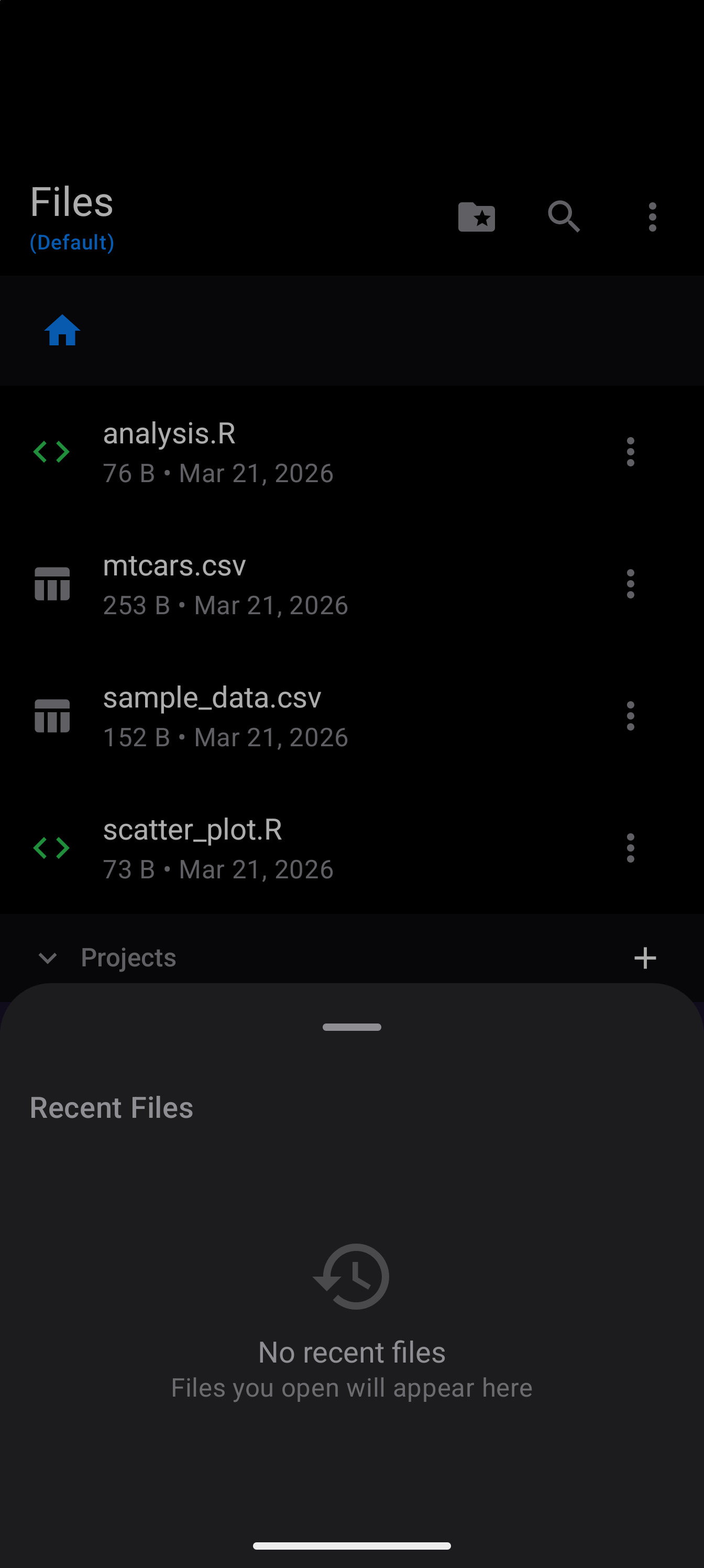Tap the green code icon for analysis.R
The image size is (704, 1568).
coord(52,452)
